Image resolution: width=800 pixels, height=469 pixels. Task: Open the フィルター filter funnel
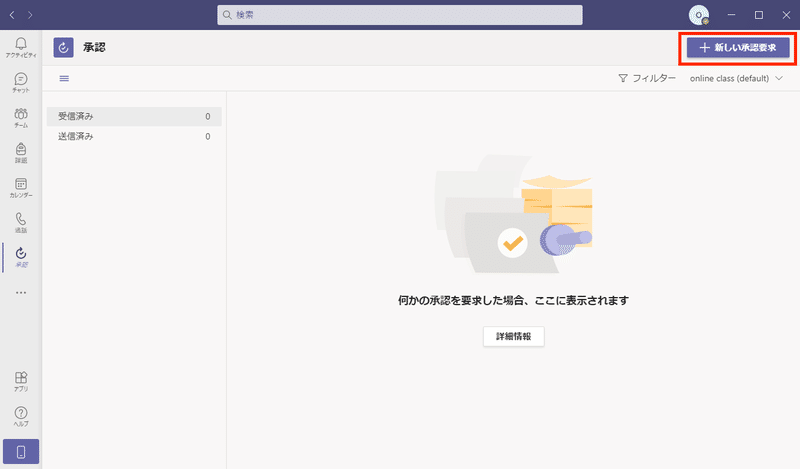647,78
